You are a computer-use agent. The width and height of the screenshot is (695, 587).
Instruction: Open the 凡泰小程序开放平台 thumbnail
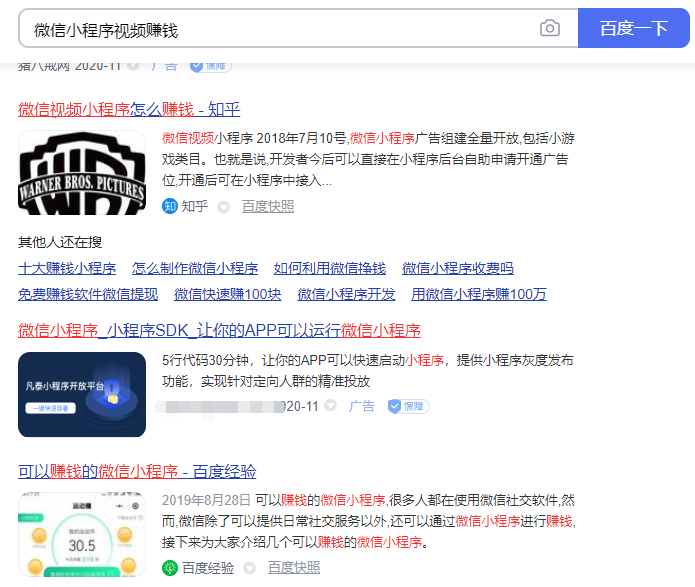click(82, 395)
